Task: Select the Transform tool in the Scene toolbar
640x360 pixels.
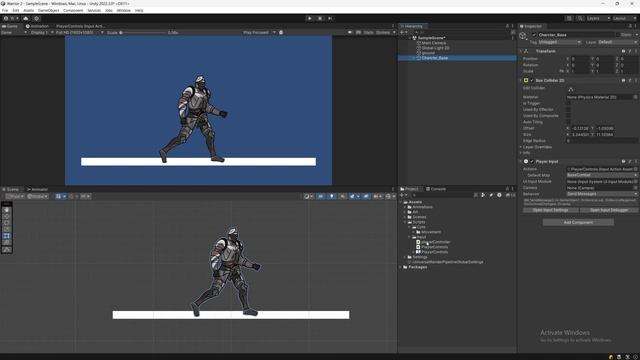Action: [7, 242]
